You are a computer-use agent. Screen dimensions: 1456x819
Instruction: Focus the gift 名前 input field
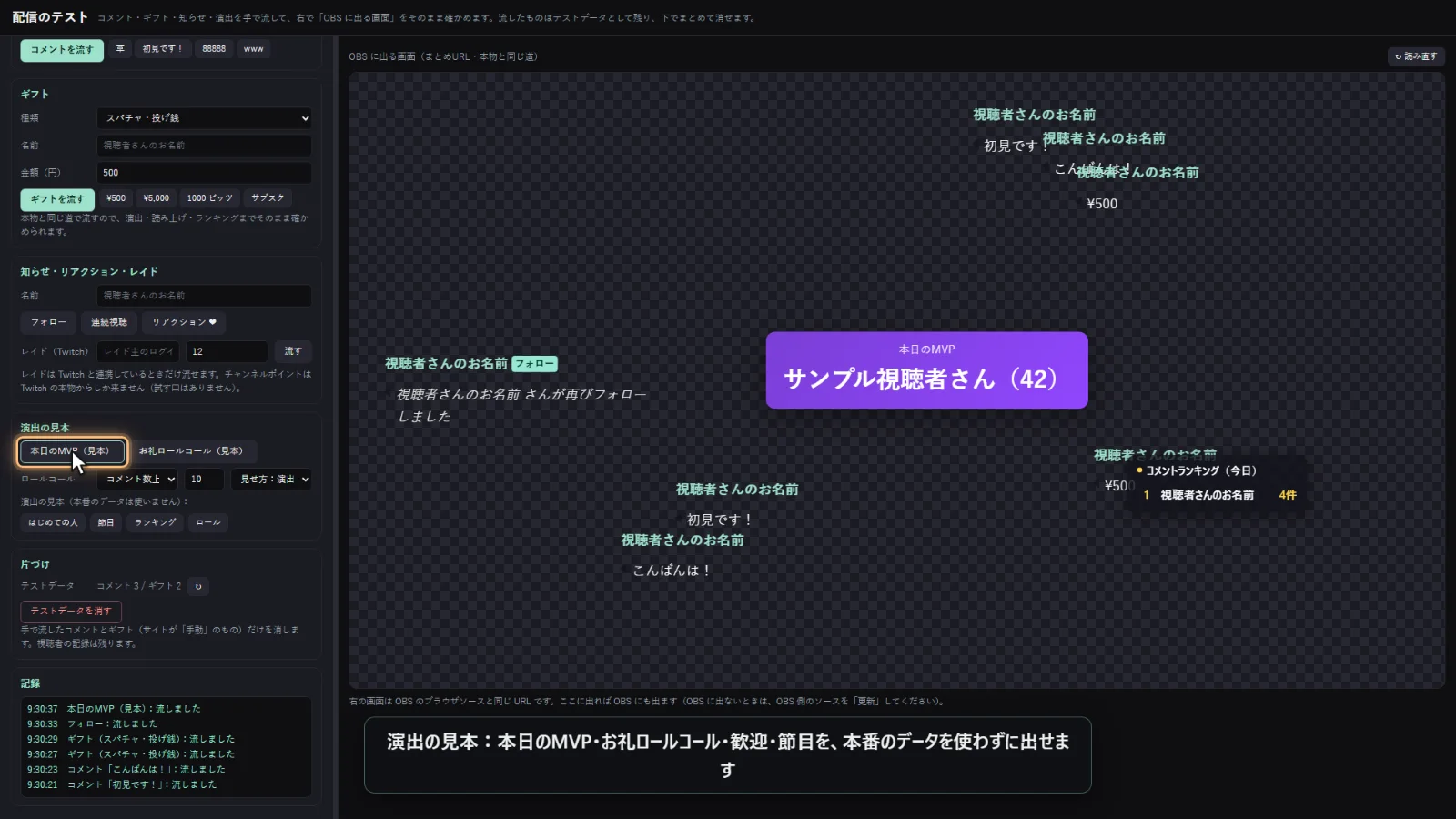[204, 146]
